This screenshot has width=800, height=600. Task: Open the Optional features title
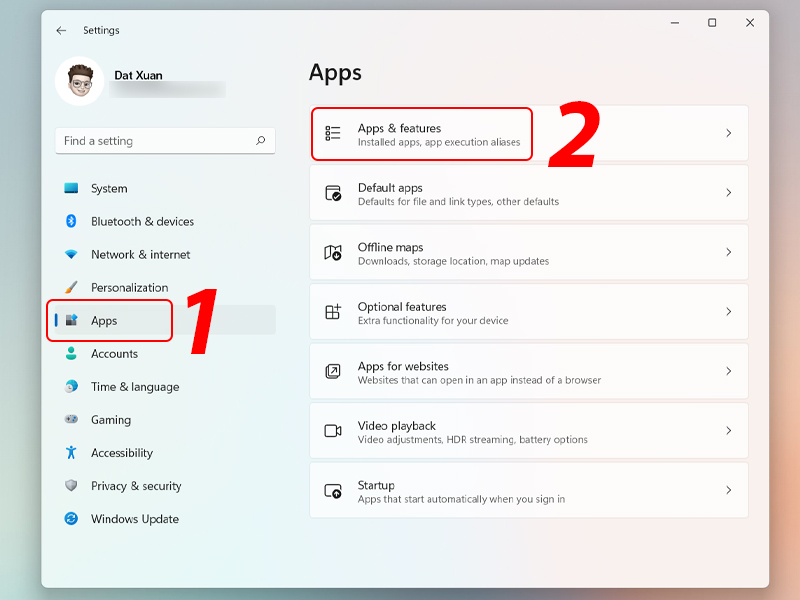[402, 307]
